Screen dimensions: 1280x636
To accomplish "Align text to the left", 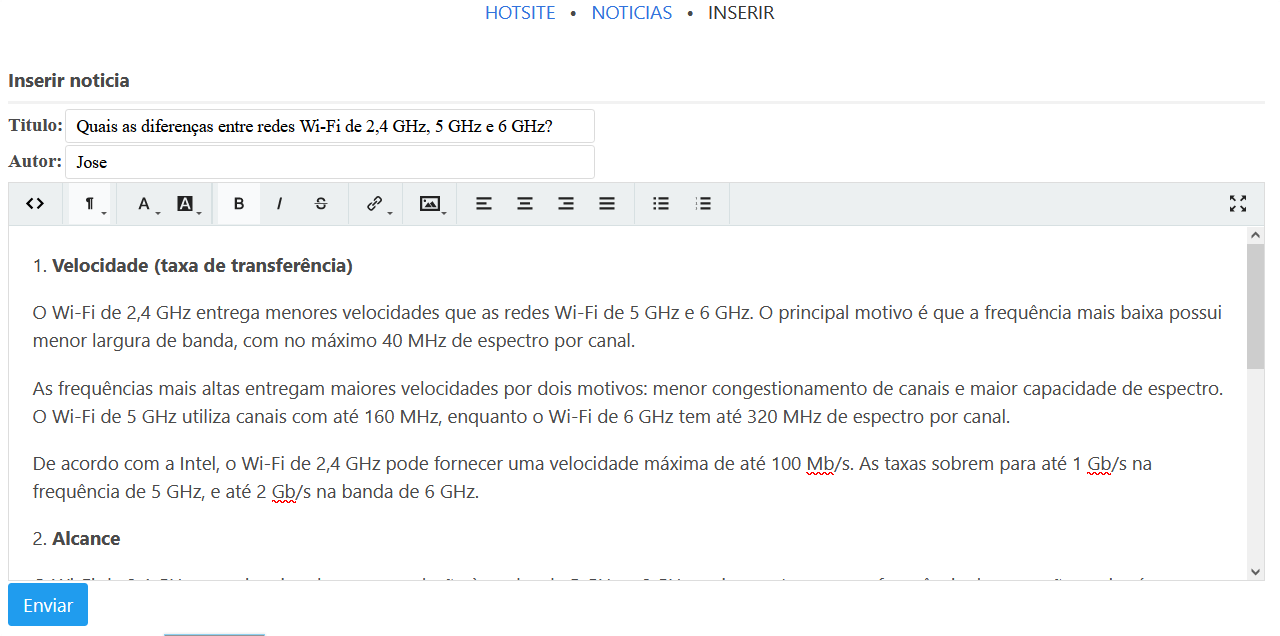I will [484, 204].
